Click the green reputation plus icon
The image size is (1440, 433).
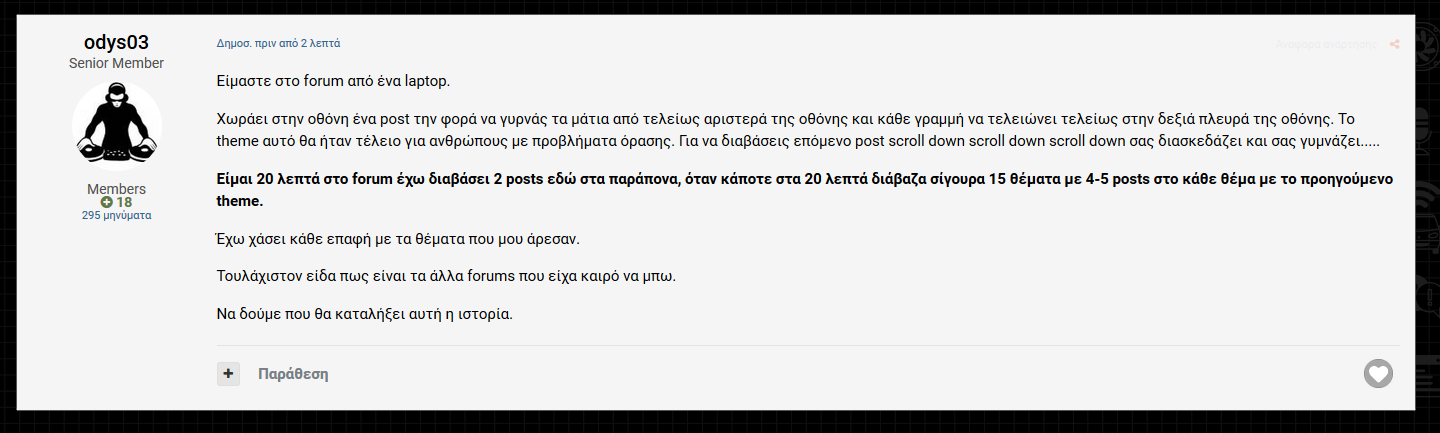107,202
